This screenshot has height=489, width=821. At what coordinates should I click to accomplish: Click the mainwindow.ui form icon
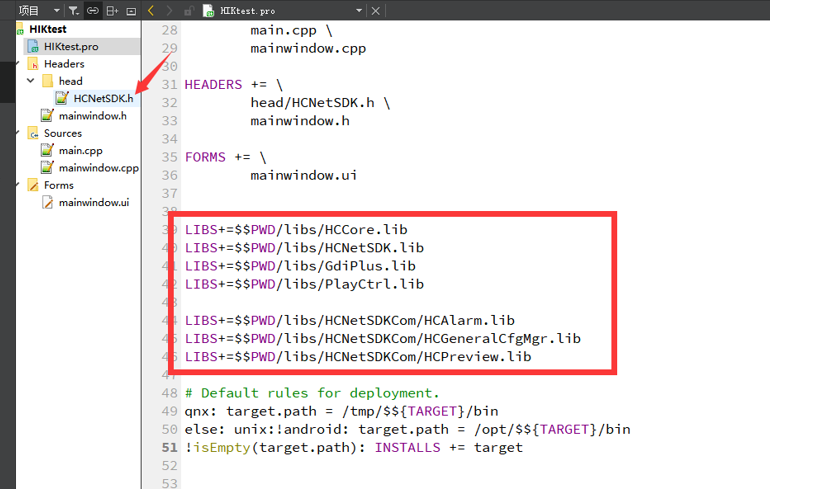tap(47, 202)
